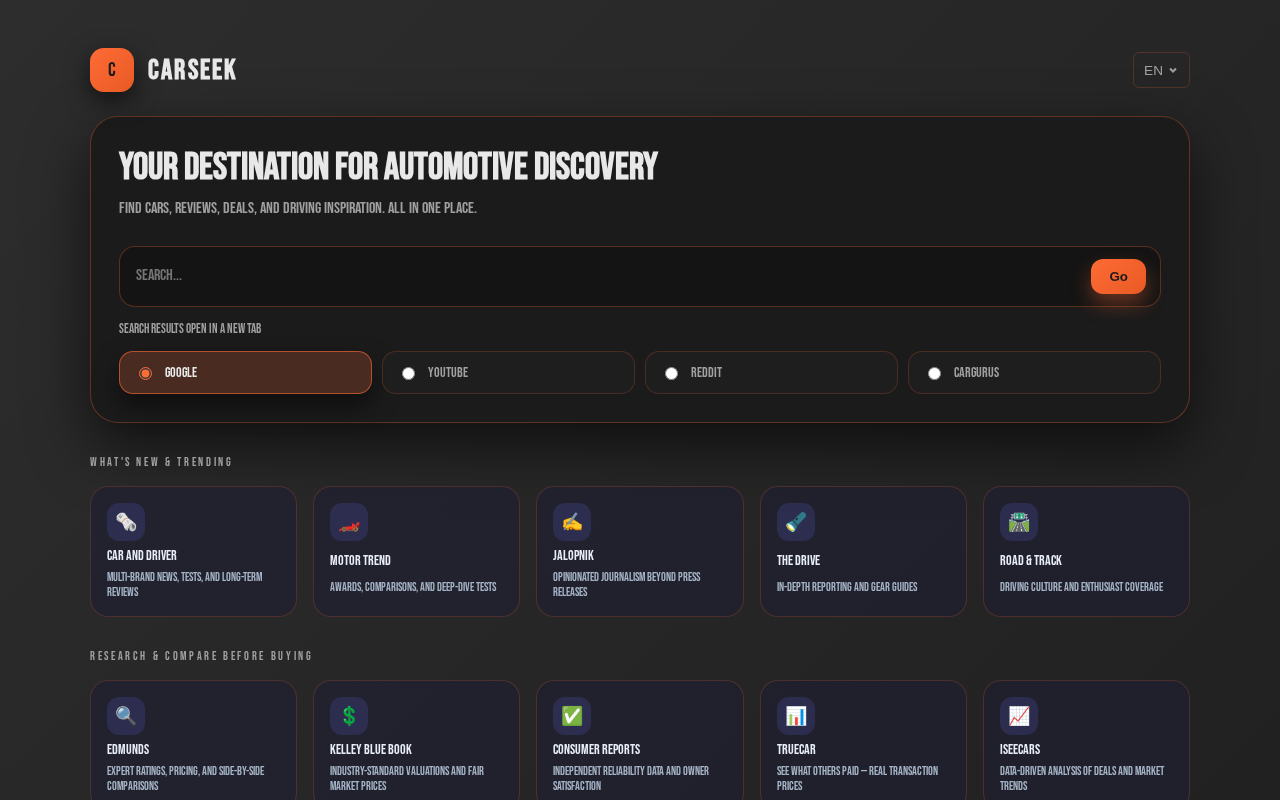The image size is (1280, 800).
Task: Click the Motor Trend race car icon
Action: click(x=349, y=522)
